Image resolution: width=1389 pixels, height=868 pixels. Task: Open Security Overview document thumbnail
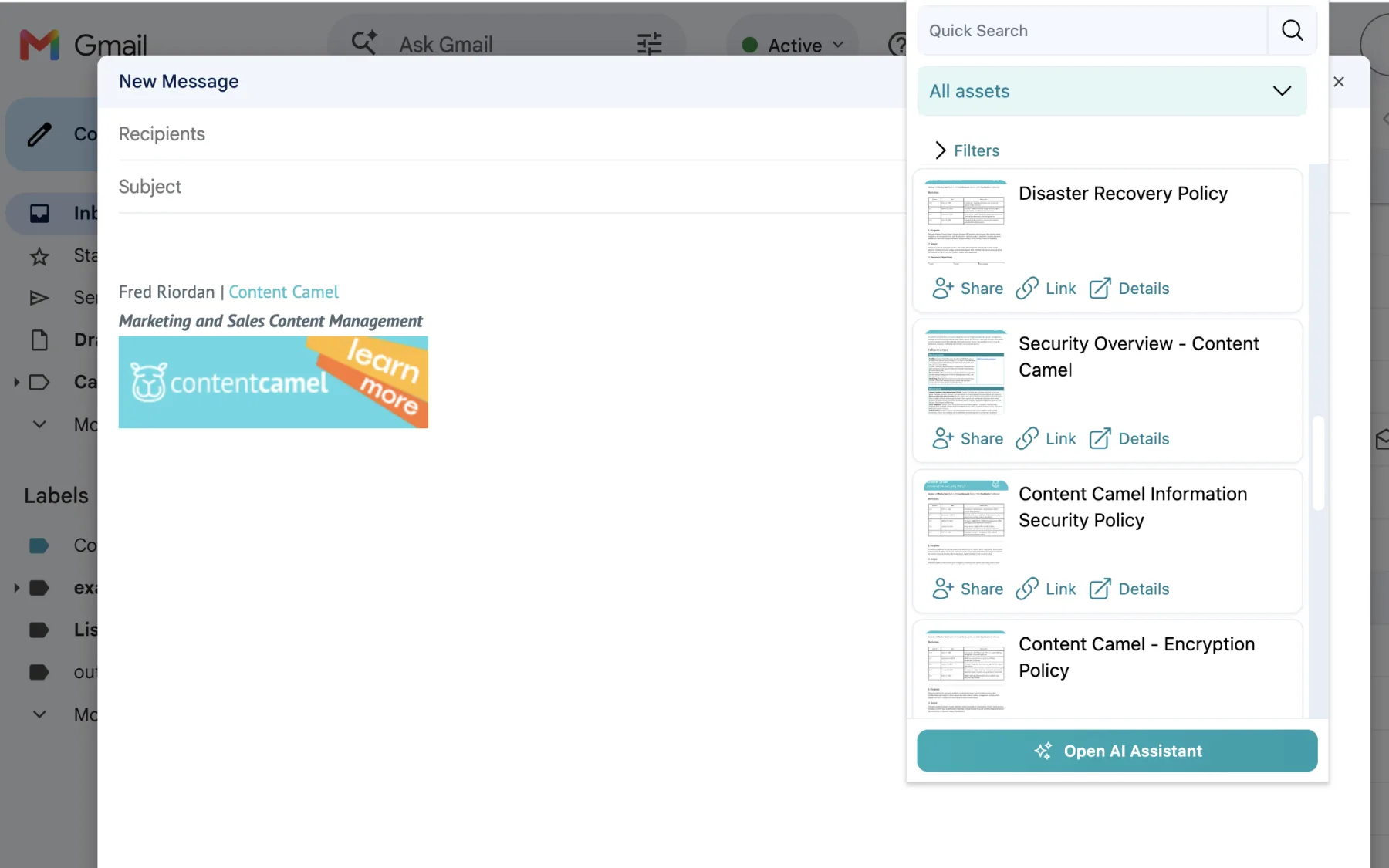pyautogui.click(x=965, y=373)
